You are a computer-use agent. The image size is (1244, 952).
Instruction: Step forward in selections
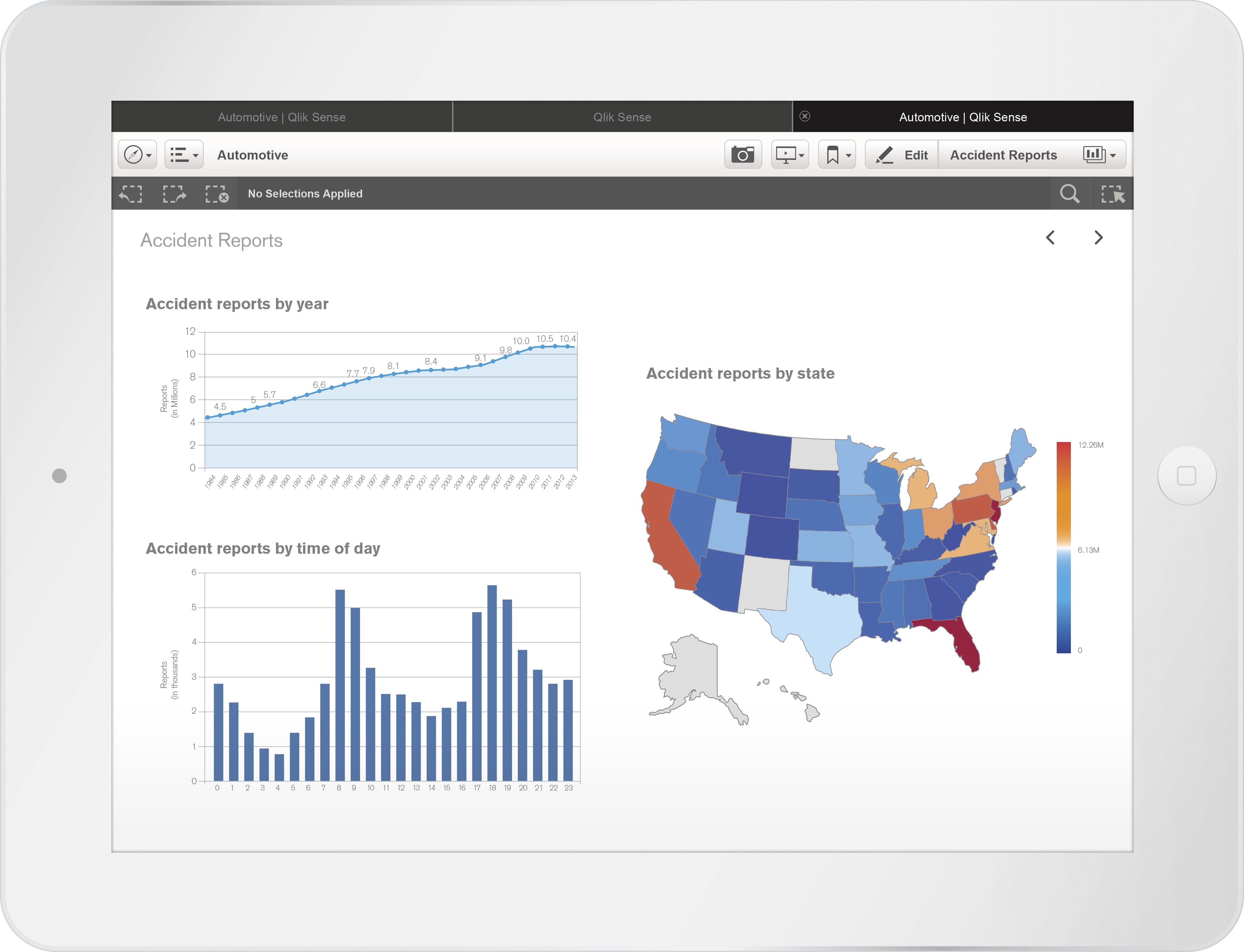[174, 194]
